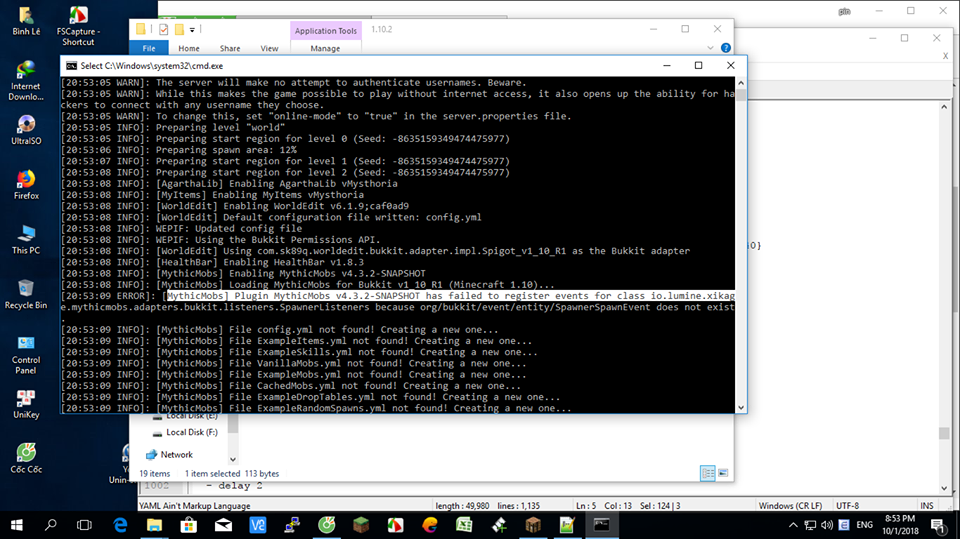Open the ENG input language indicator
960x539 pixels.
pyautogui.click(x=864, y=525)
